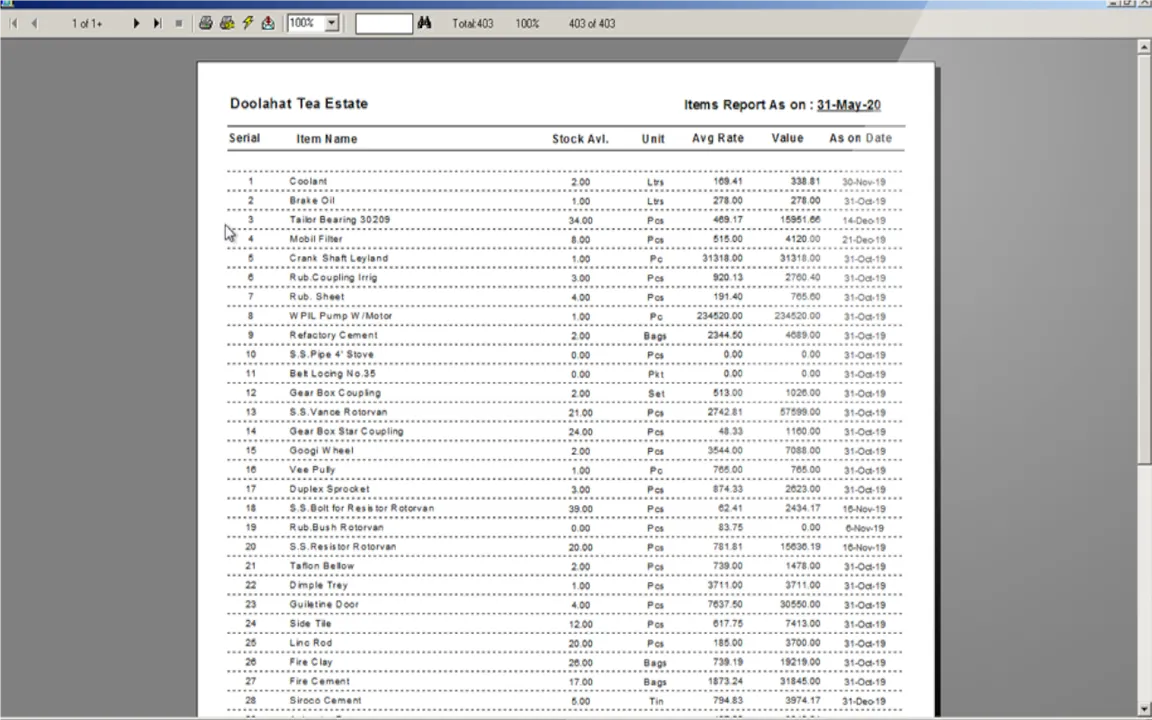Select Googi Wheel item name
Screen dimensions: 1152x720
321,450
